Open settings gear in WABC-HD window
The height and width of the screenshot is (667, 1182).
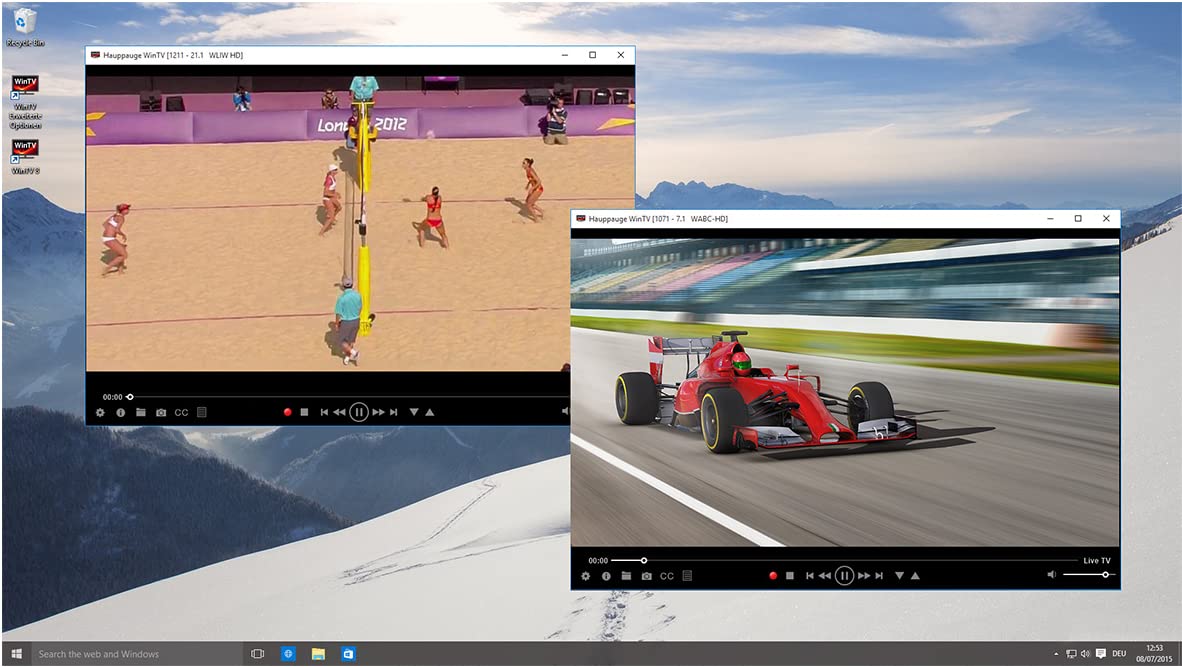pyautogui.click(x=586, y=576)
